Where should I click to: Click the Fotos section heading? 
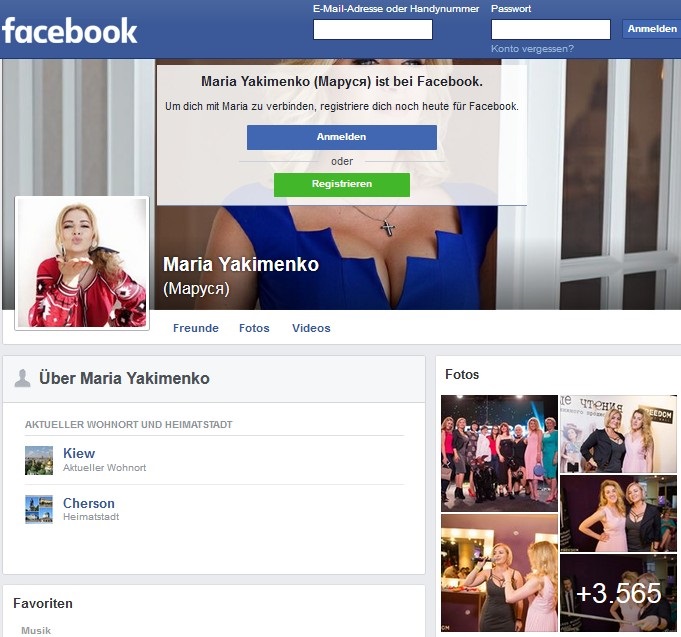tap(462, 374)
